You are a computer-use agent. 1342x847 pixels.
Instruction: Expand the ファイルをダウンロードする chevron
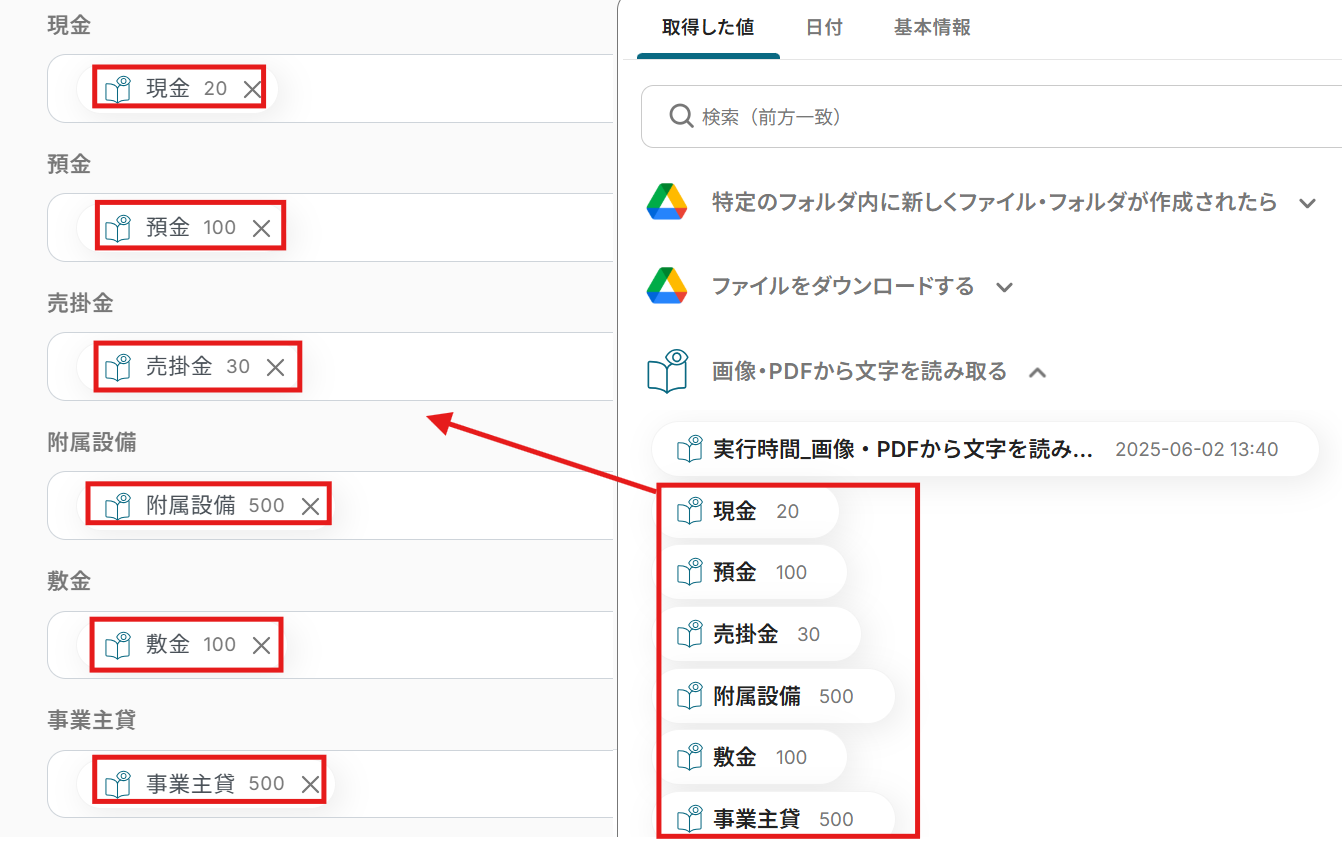[1005, 288]
